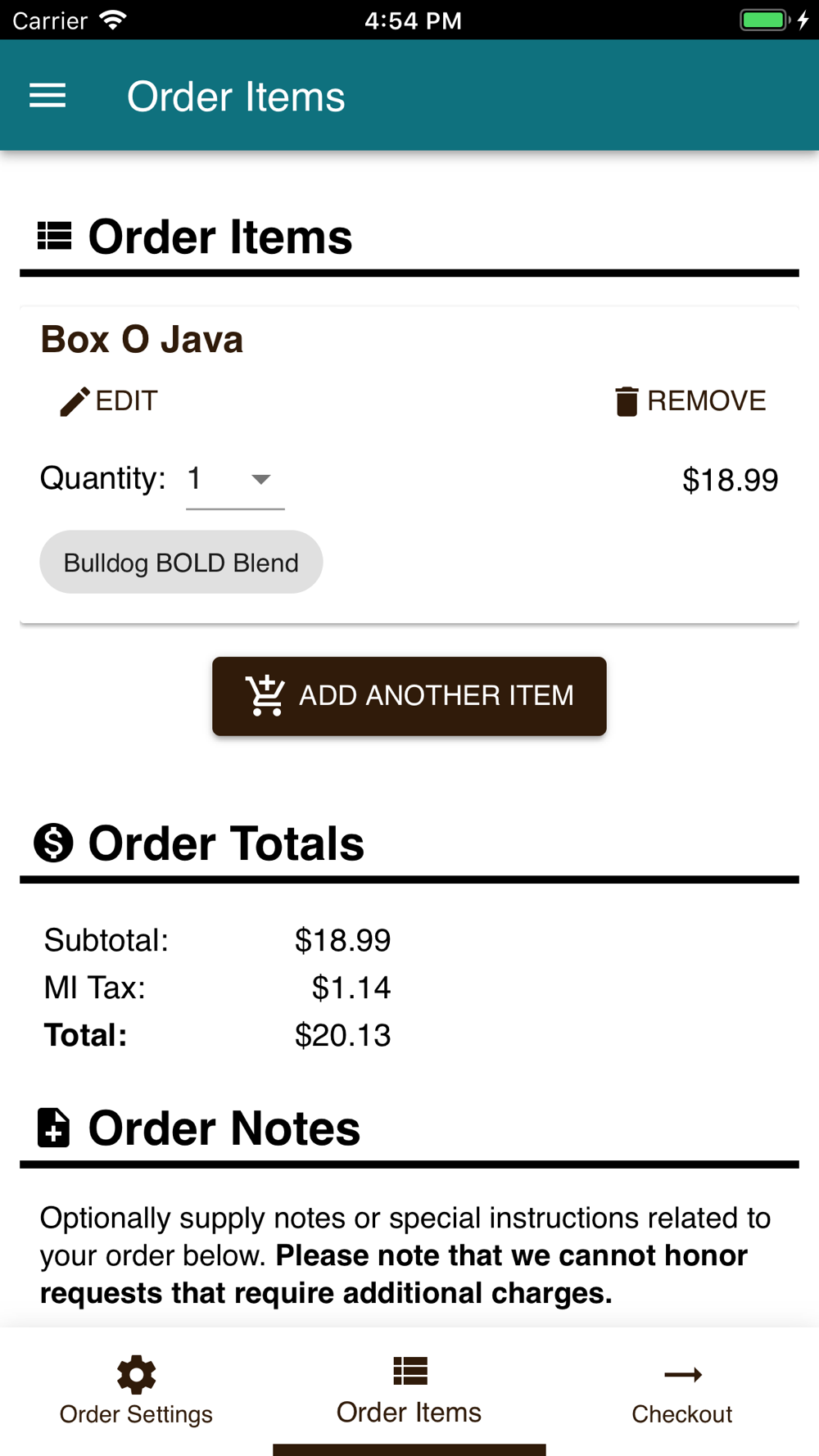Click the EDIT button for Box O Java
Image resolution: width=819 pixels, height=1456 pixels.
tap(108, 401)
